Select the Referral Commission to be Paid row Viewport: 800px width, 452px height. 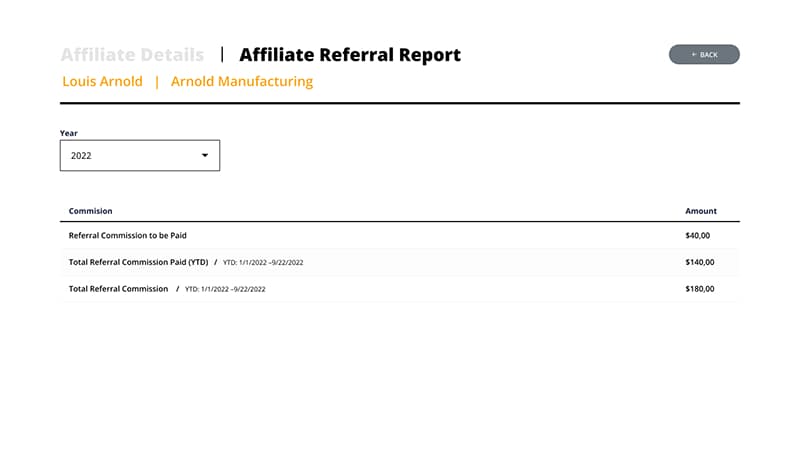(128, 236)
